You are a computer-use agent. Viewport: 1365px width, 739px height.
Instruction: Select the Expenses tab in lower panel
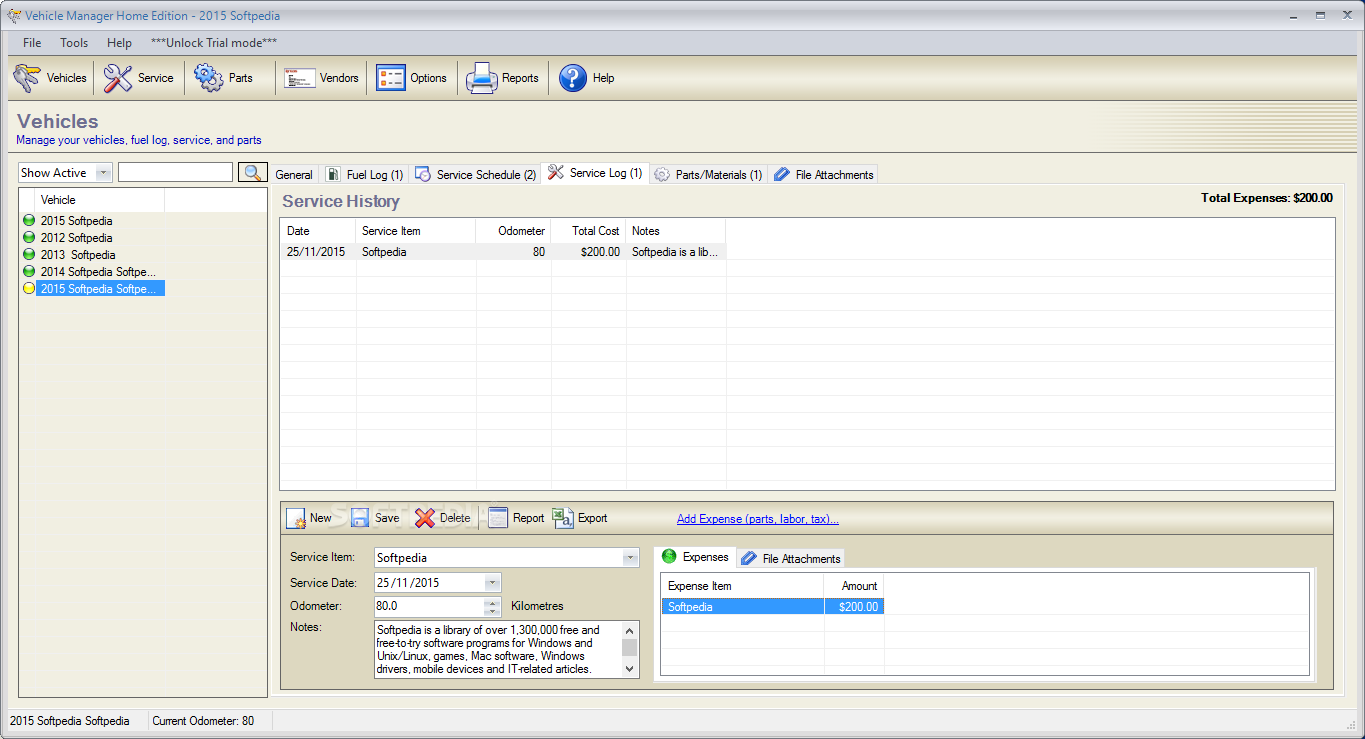[x=695, y=557]
